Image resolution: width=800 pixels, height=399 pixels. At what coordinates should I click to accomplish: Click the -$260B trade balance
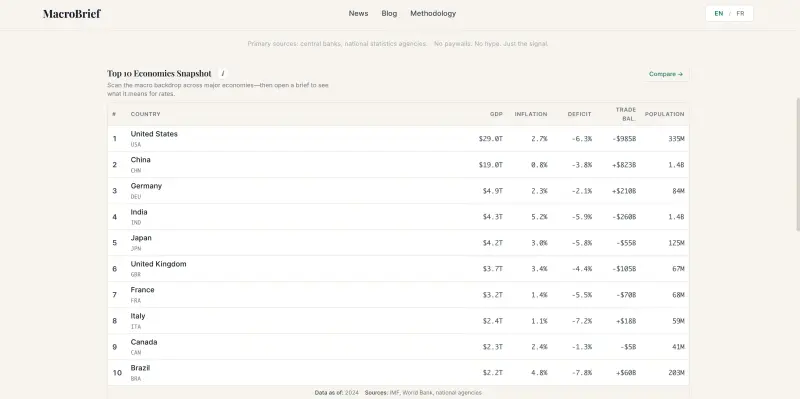(x=624, y=217)
